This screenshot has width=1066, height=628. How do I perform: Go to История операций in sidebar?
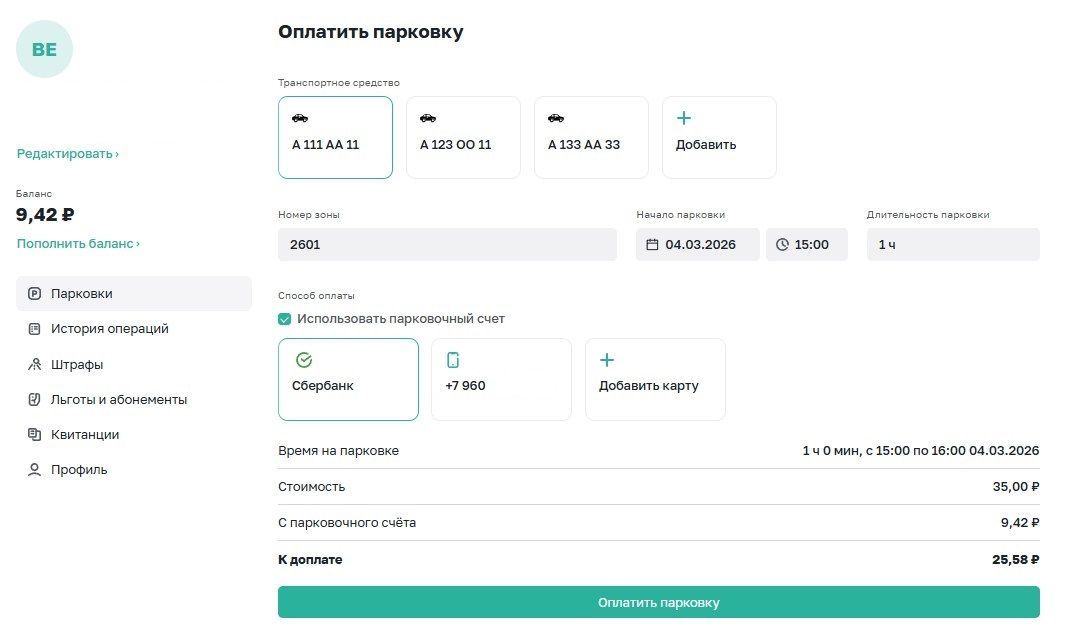(x=109, y=329)
